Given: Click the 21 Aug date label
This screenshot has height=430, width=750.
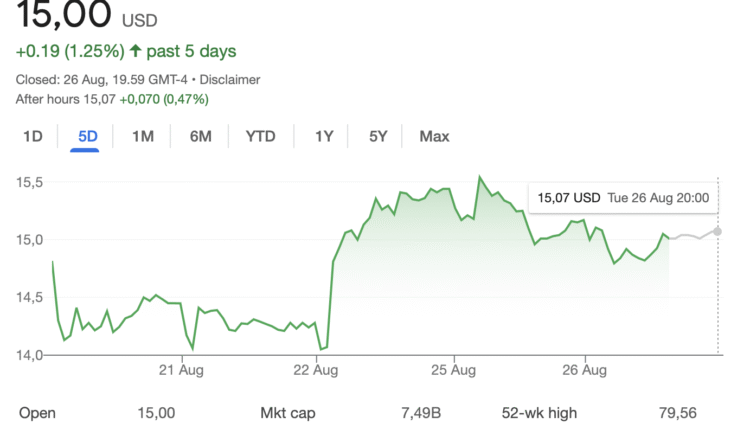Looking at the screenshot, I should [184, 371].
